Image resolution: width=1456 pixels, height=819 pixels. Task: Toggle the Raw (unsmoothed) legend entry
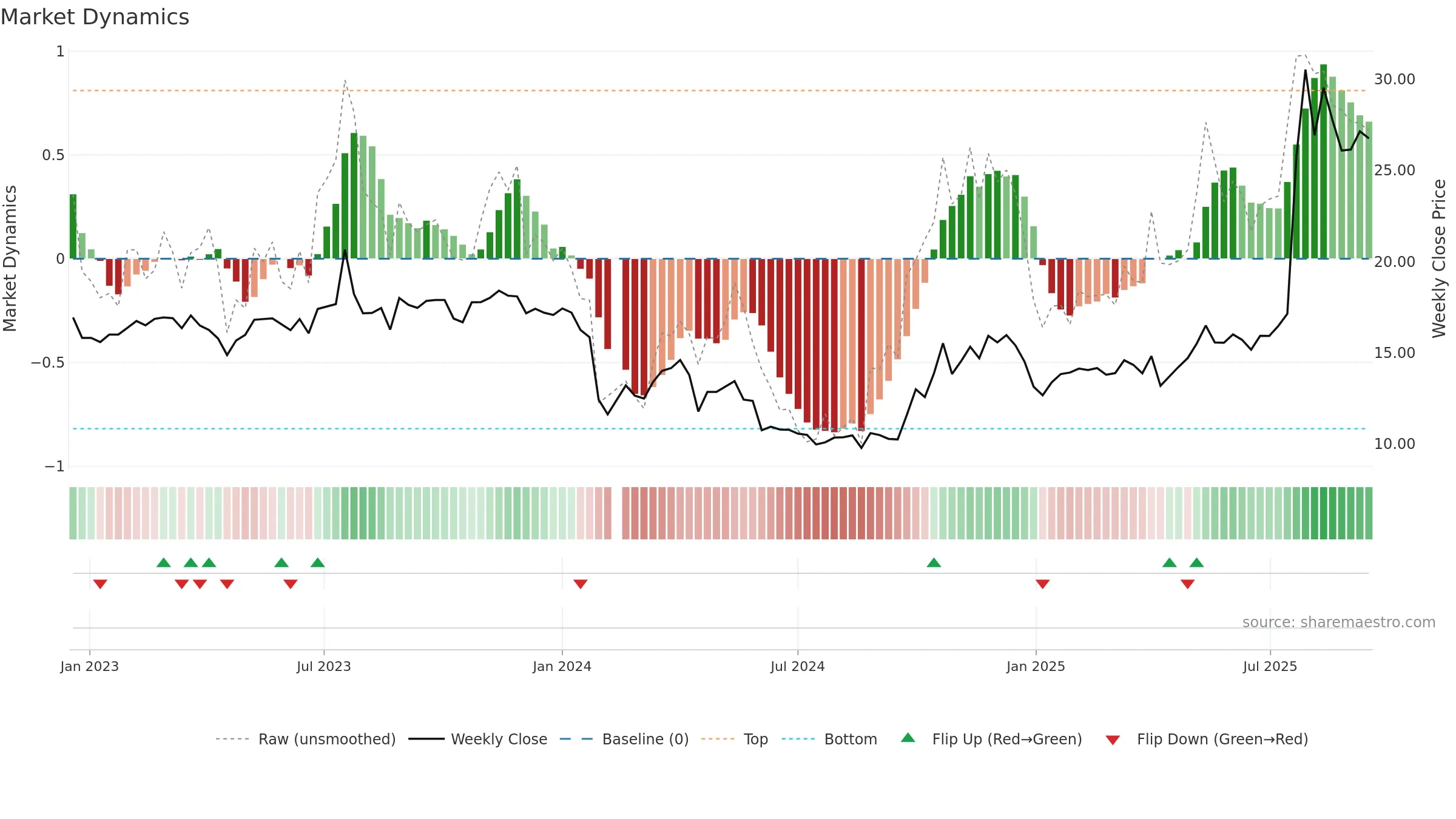tap(305, 739)
